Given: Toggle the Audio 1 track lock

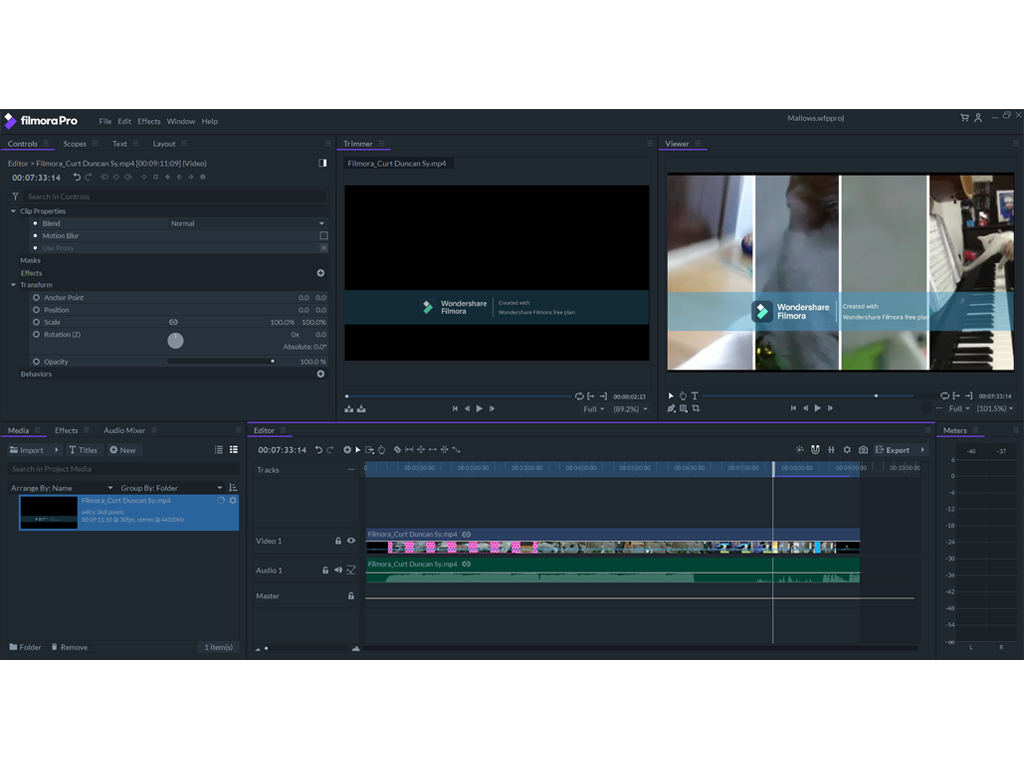Looking at the screenshot, I should tap(325, 570).
